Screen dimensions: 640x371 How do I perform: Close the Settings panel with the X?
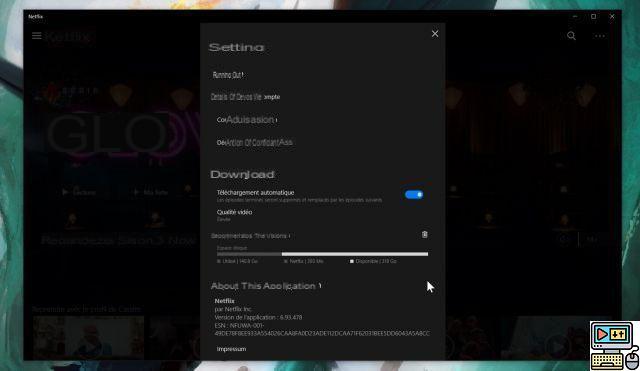(435, 34)
